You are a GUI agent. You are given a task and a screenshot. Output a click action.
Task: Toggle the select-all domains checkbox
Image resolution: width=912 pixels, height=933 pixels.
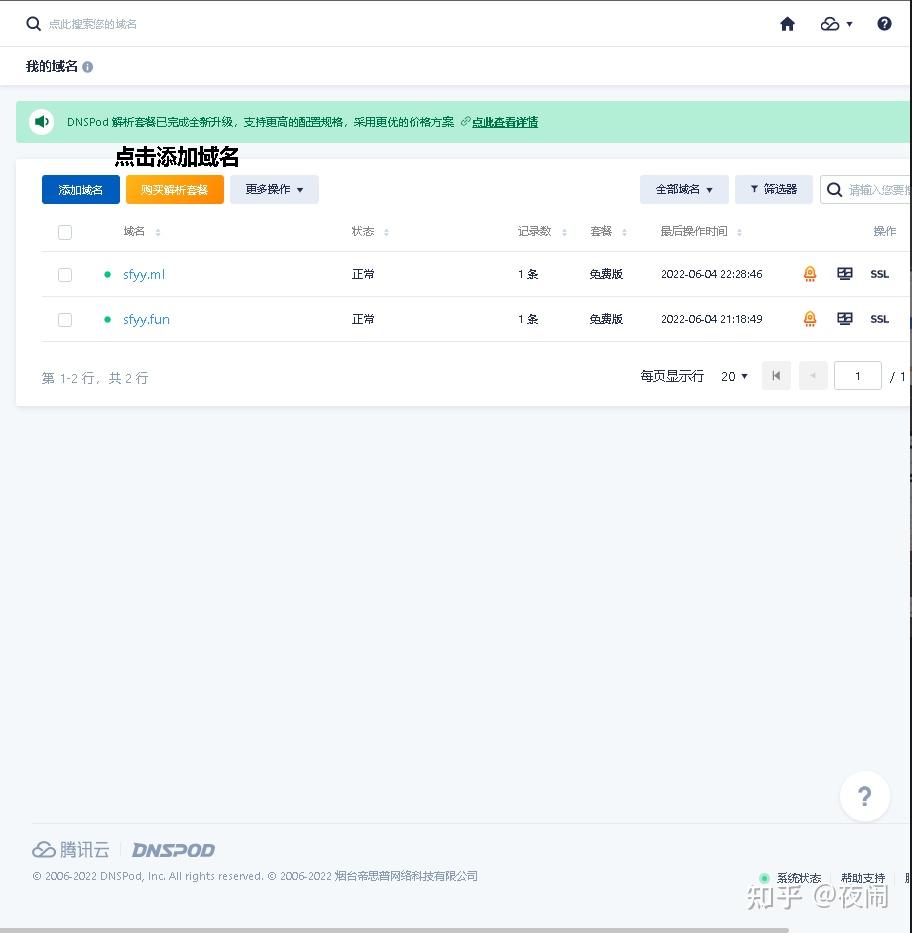(x=65, y=232)
